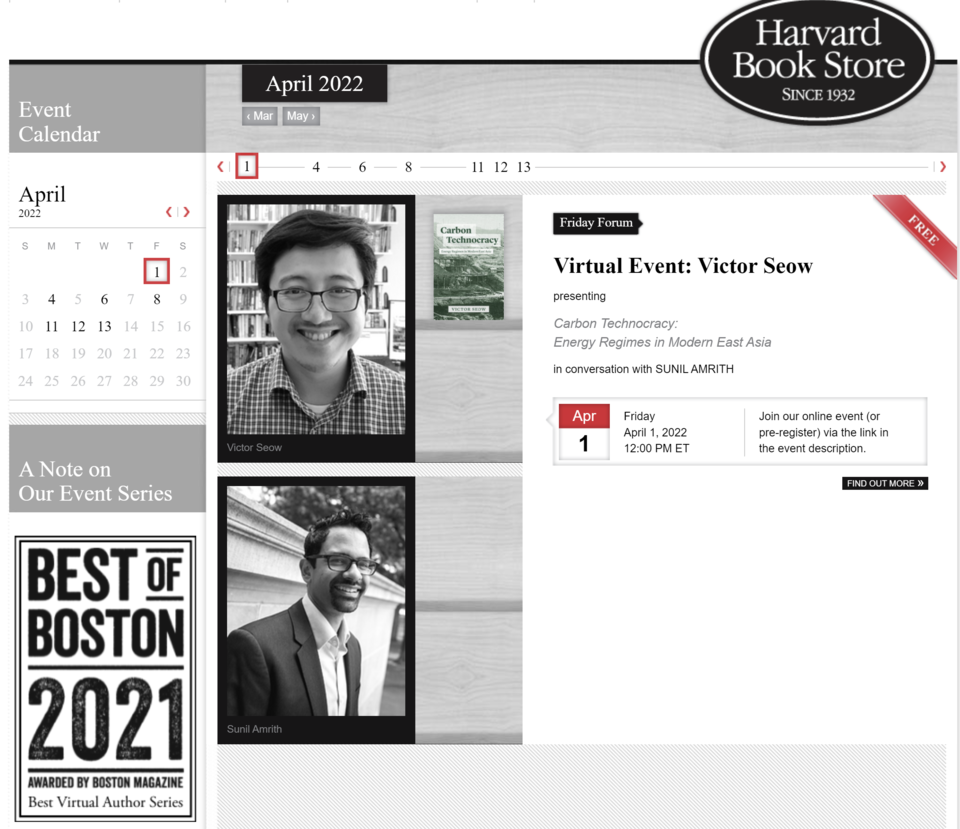
Task: Click 'in conversation with SUNIL AMRITH' text
Action: coord(643,369)
